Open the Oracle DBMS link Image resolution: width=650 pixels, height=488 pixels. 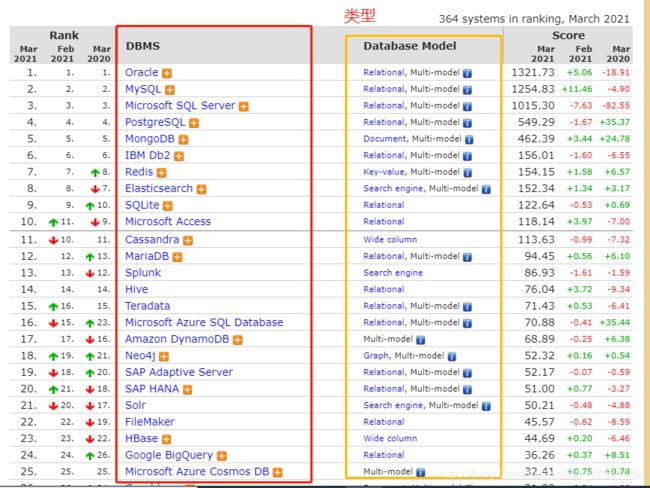[141, 73]
